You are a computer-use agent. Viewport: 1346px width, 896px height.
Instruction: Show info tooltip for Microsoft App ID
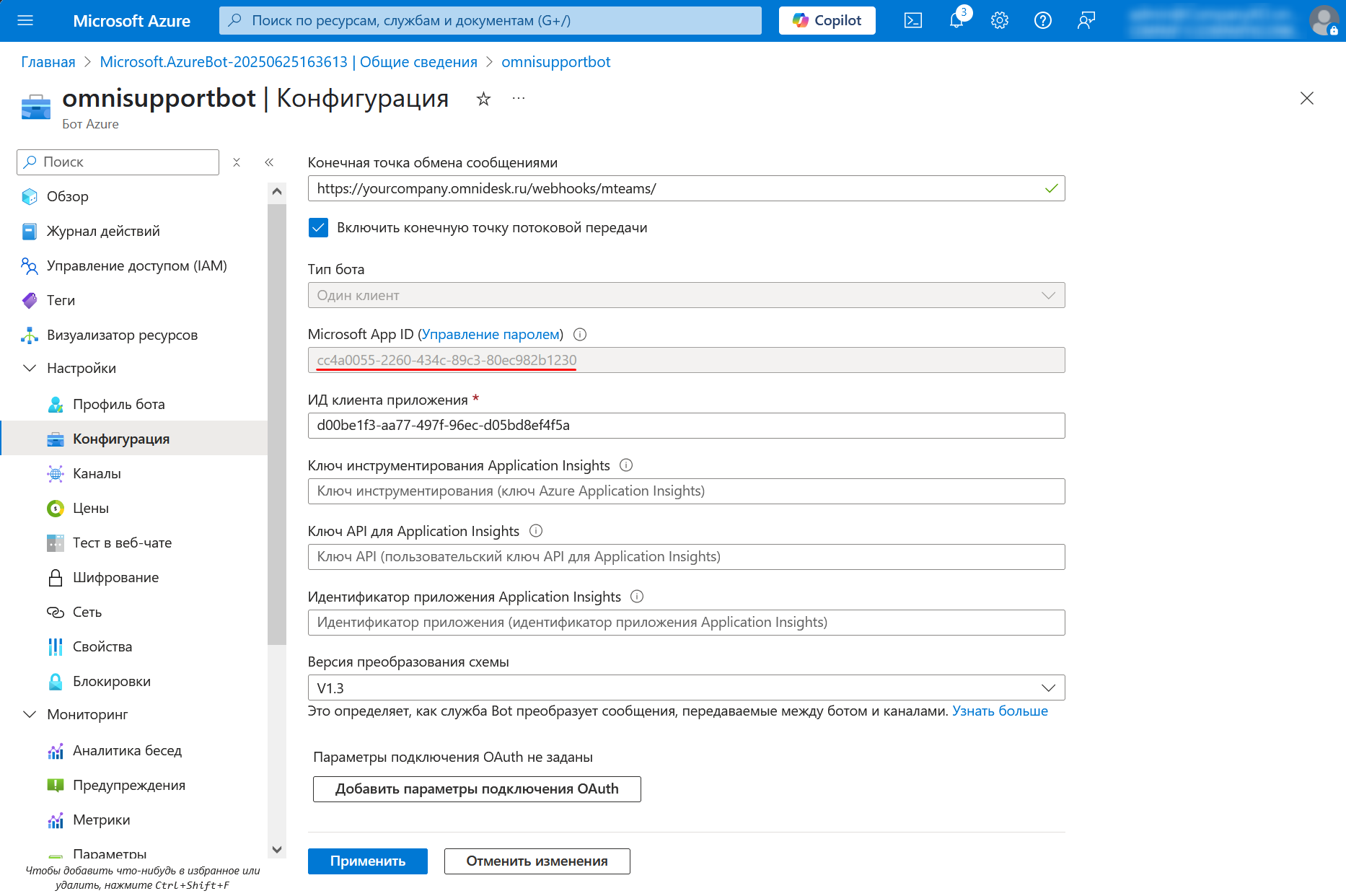580,335
